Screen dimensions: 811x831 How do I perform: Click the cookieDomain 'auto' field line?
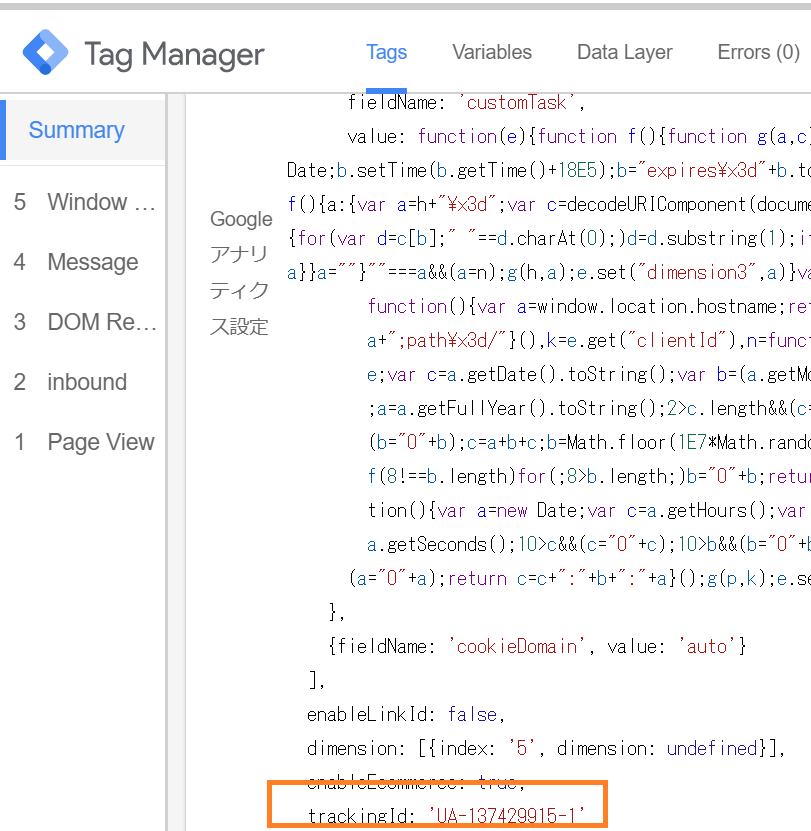click(537, 646)
